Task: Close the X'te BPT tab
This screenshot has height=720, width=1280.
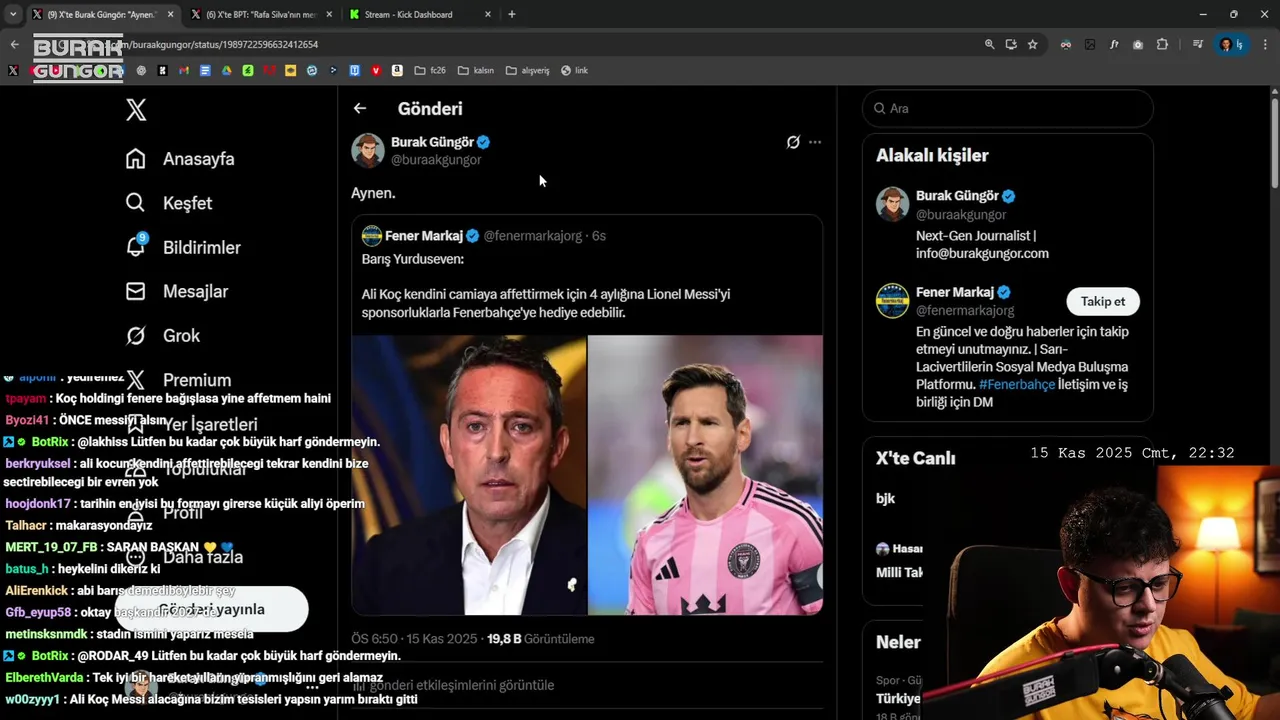Action: pyautogui.click(x=328, y=14)
